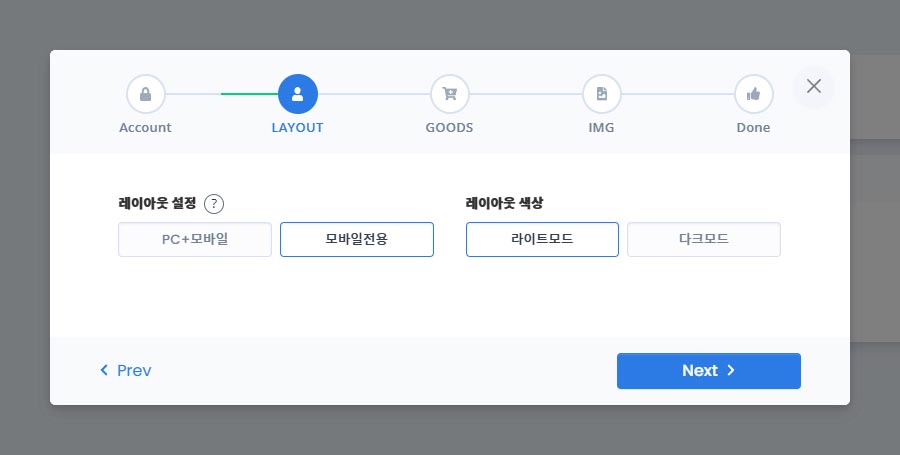Image resolution: width=900 pixels, height=455 pixels.
Task: Open the 레이아웃 설정 help question mark
Action: point(214,204)
